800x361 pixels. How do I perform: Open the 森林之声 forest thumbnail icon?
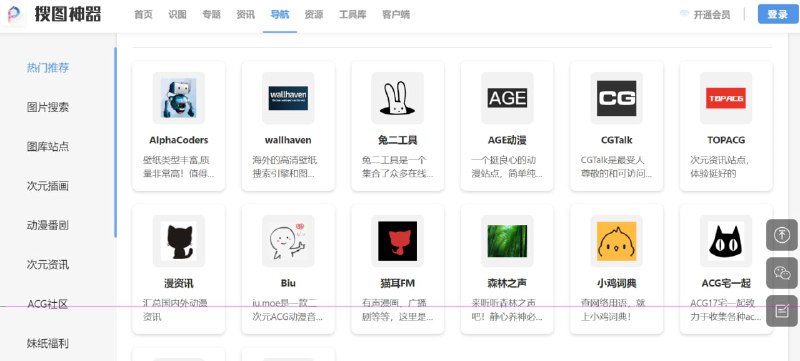[507, 241]
